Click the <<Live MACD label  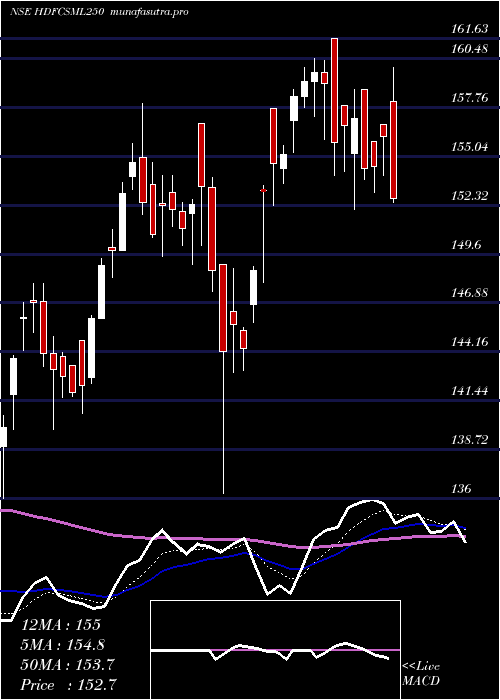(421, 673)
